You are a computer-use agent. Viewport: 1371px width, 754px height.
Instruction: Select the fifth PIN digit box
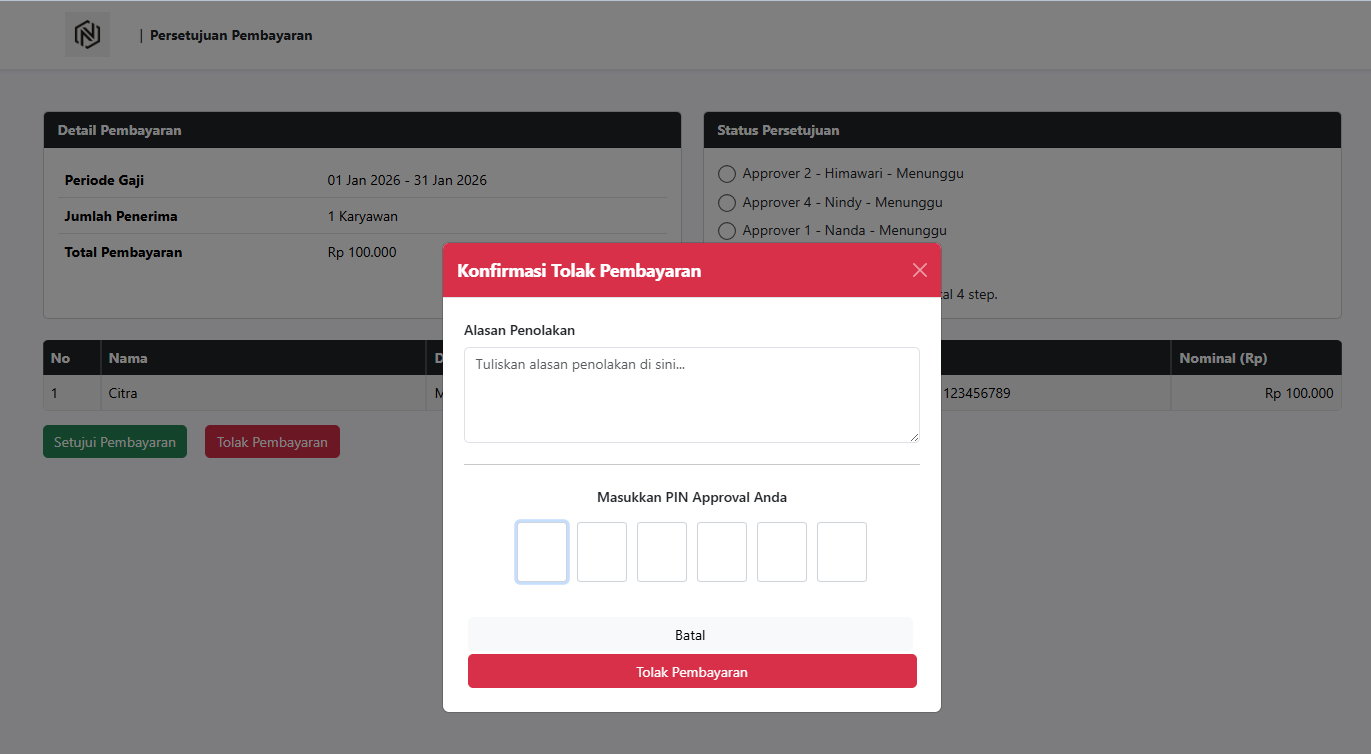click(782, 552)
